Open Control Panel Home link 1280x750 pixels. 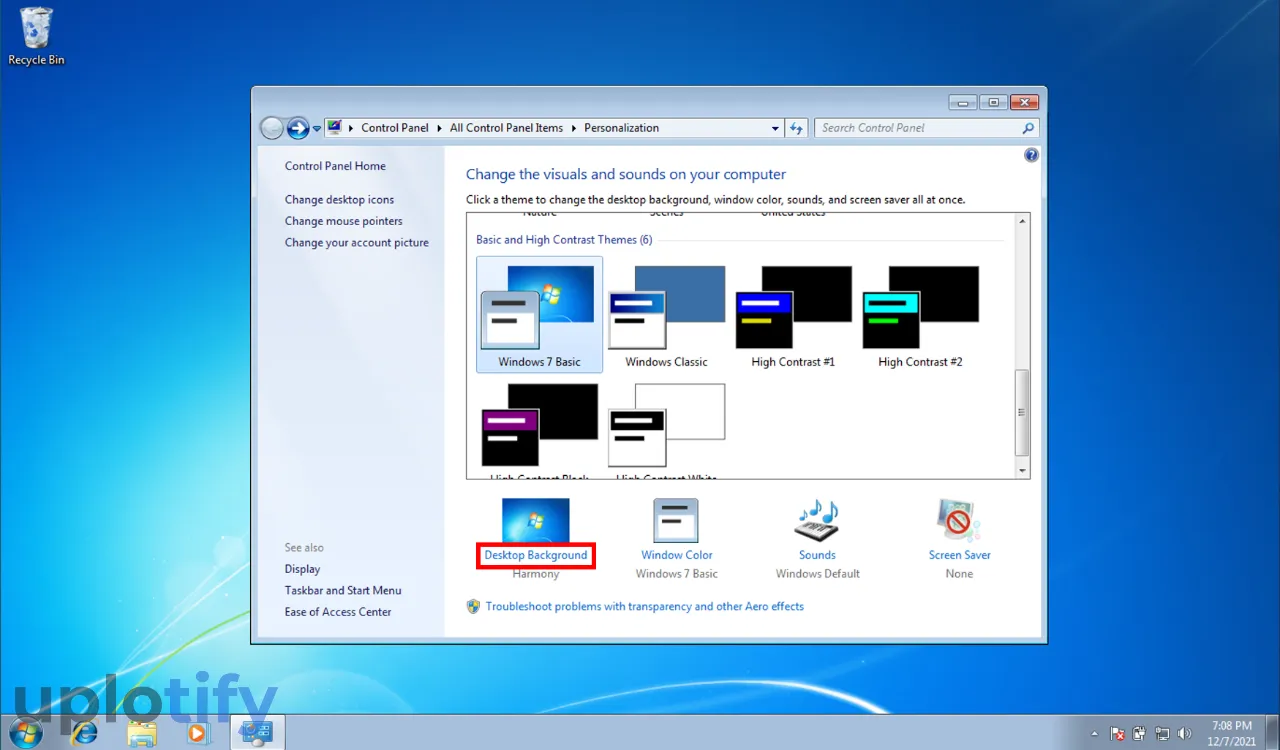[335, 166]
